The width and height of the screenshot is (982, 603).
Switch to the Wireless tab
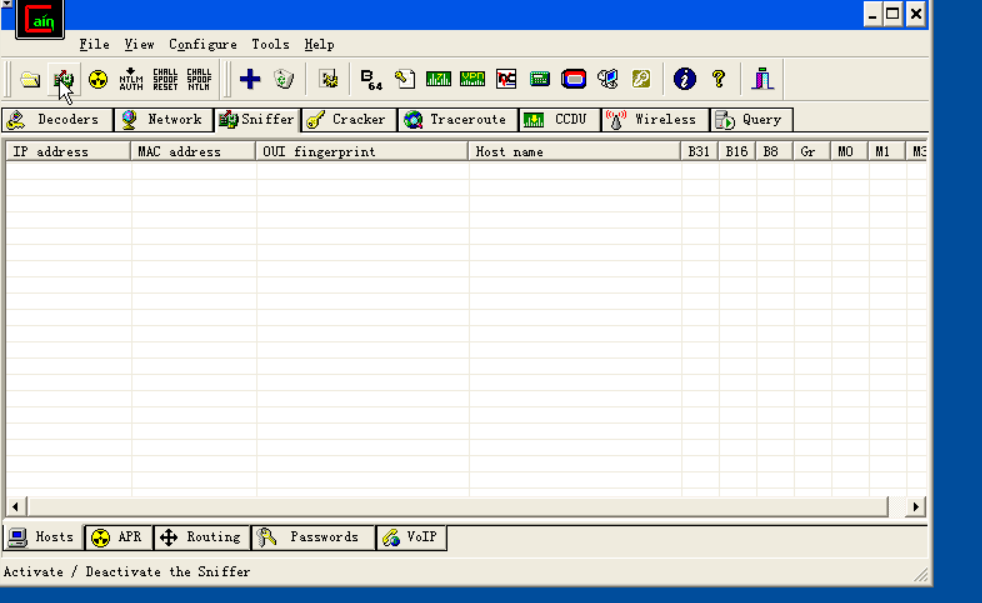pyautogui.click(x=655, y=120)
